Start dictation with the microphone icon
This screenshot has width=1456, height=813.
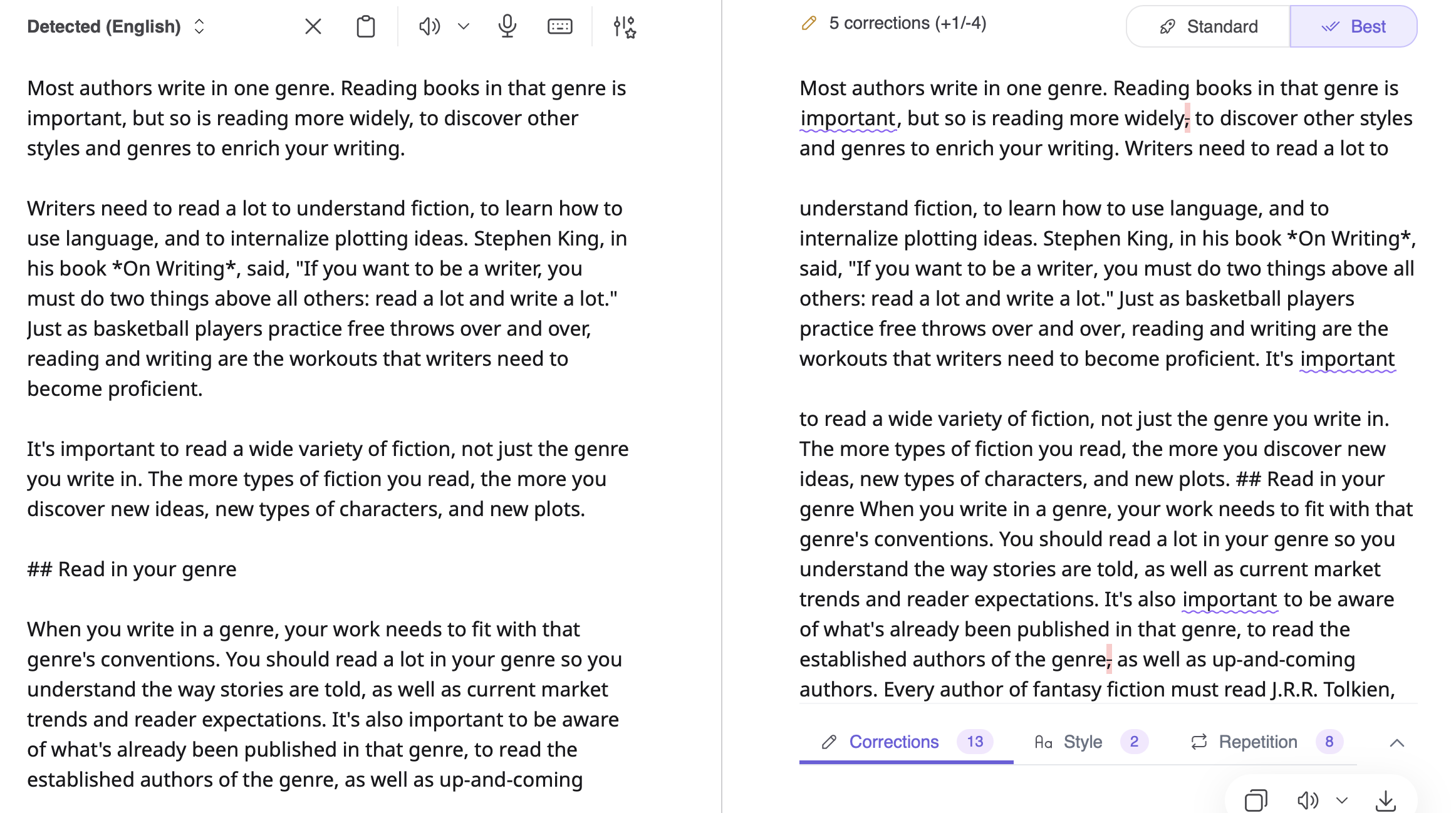pyautogui.click(x=507, y=26)
